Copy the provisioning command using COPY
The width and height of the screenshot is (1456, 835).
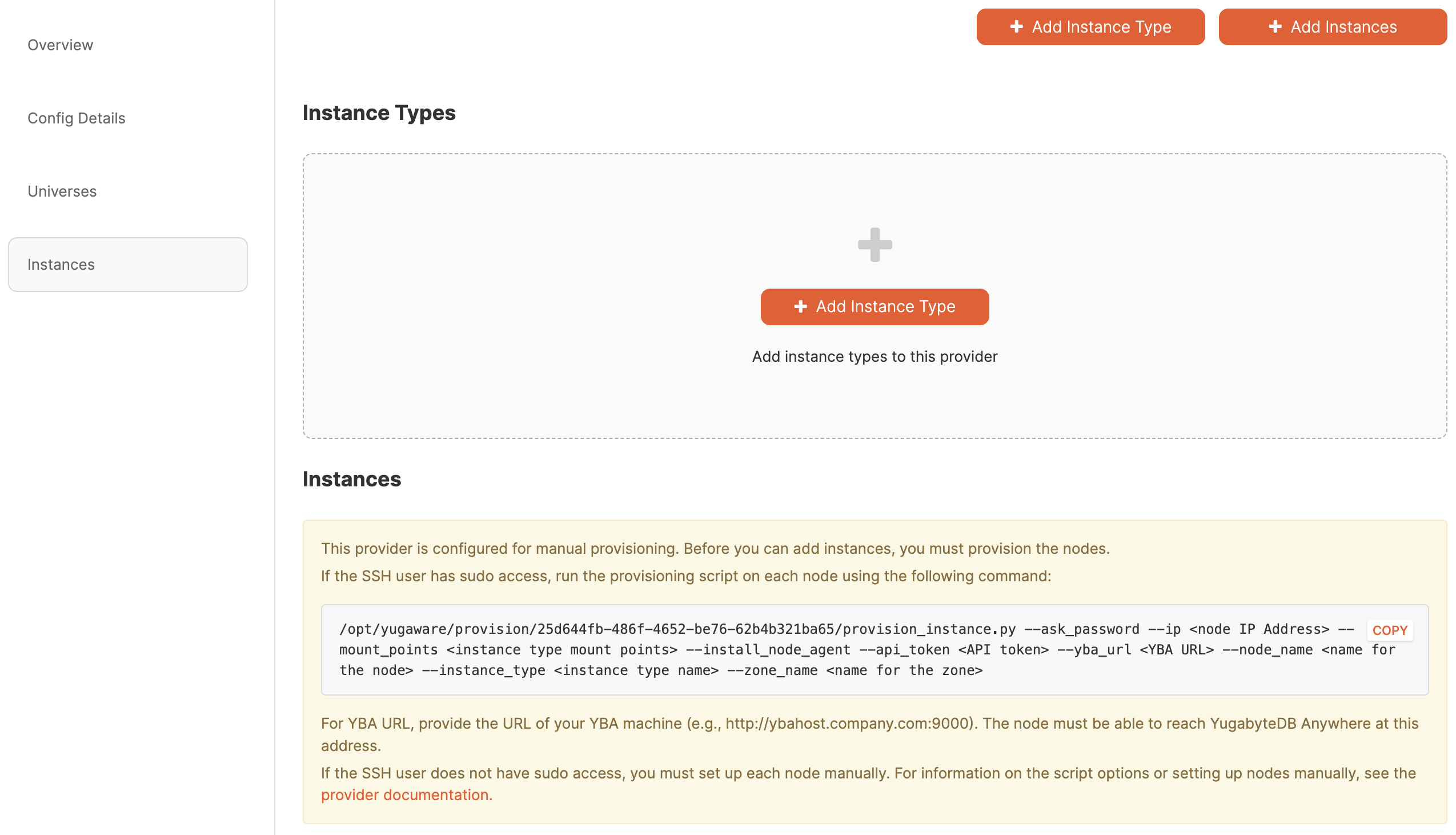(x=1390, y=630)
